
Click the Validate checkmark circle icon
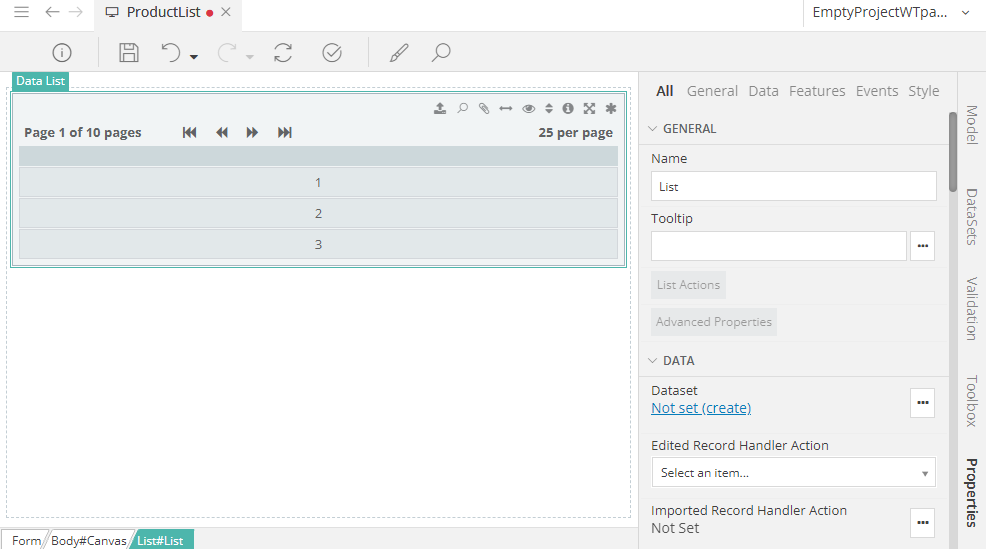pyautogui.click(x=332, y=53)
